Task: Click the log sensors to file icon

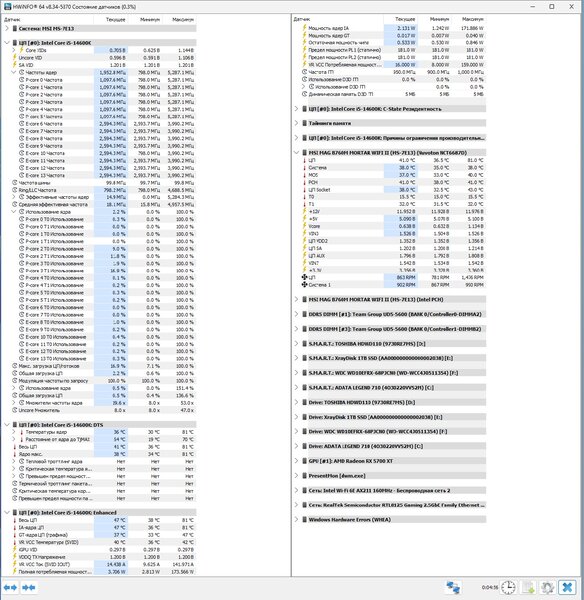Action: [x=529, y=587]
